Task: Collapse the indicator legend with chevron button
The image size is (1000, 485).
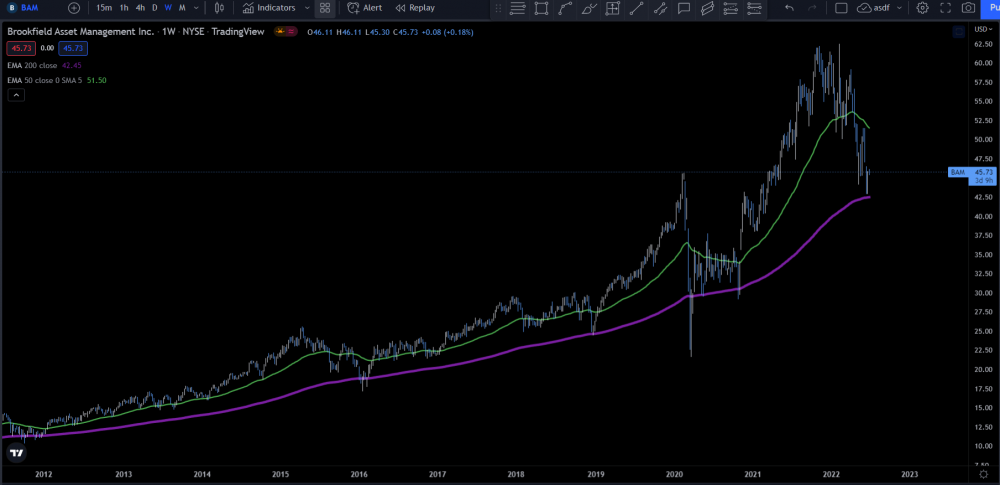Action: (16, 95)
